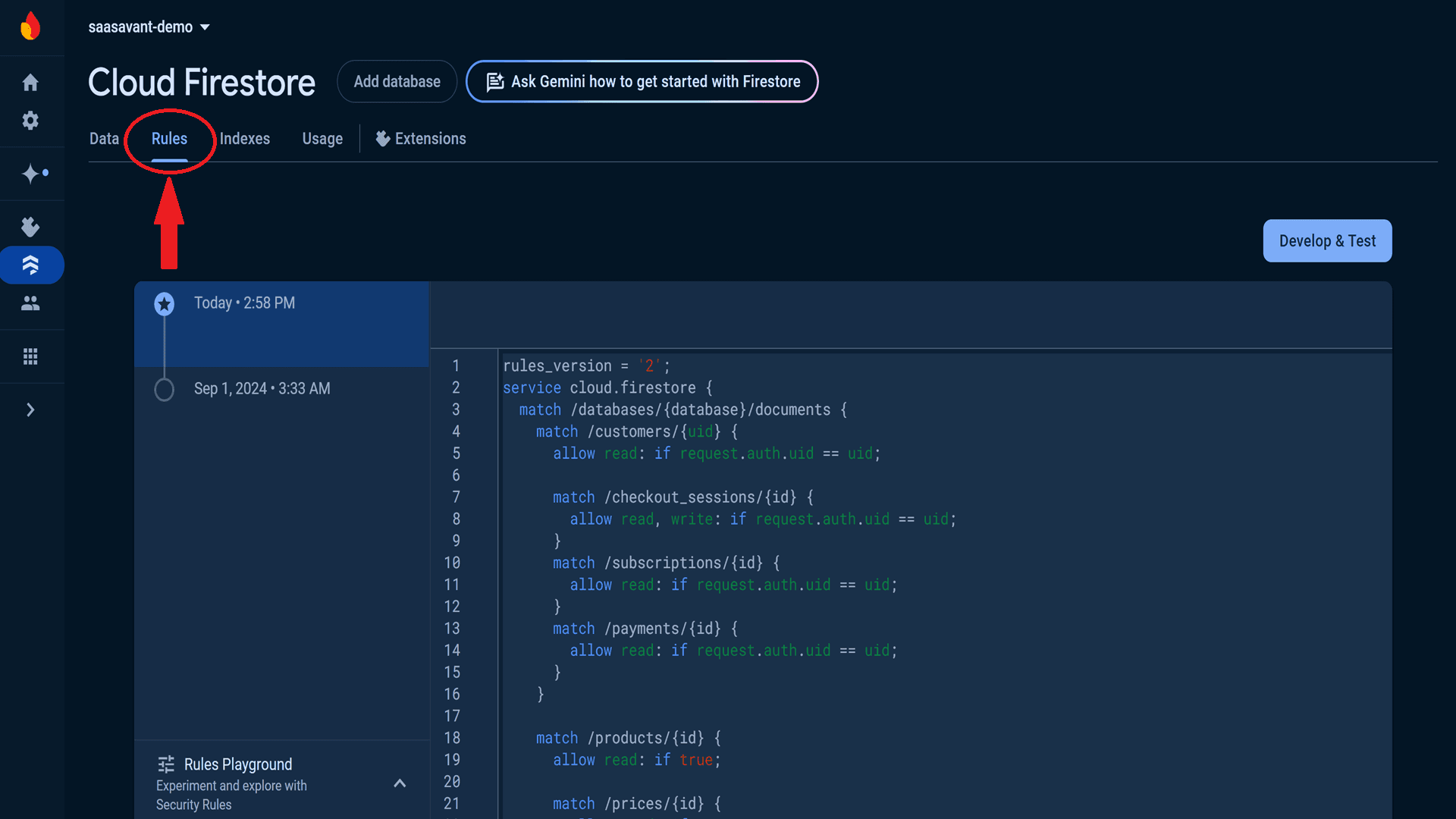1456x819 pixels.
Task: Click the Cloud Firestore page title
Action: (x=201, y=82)
